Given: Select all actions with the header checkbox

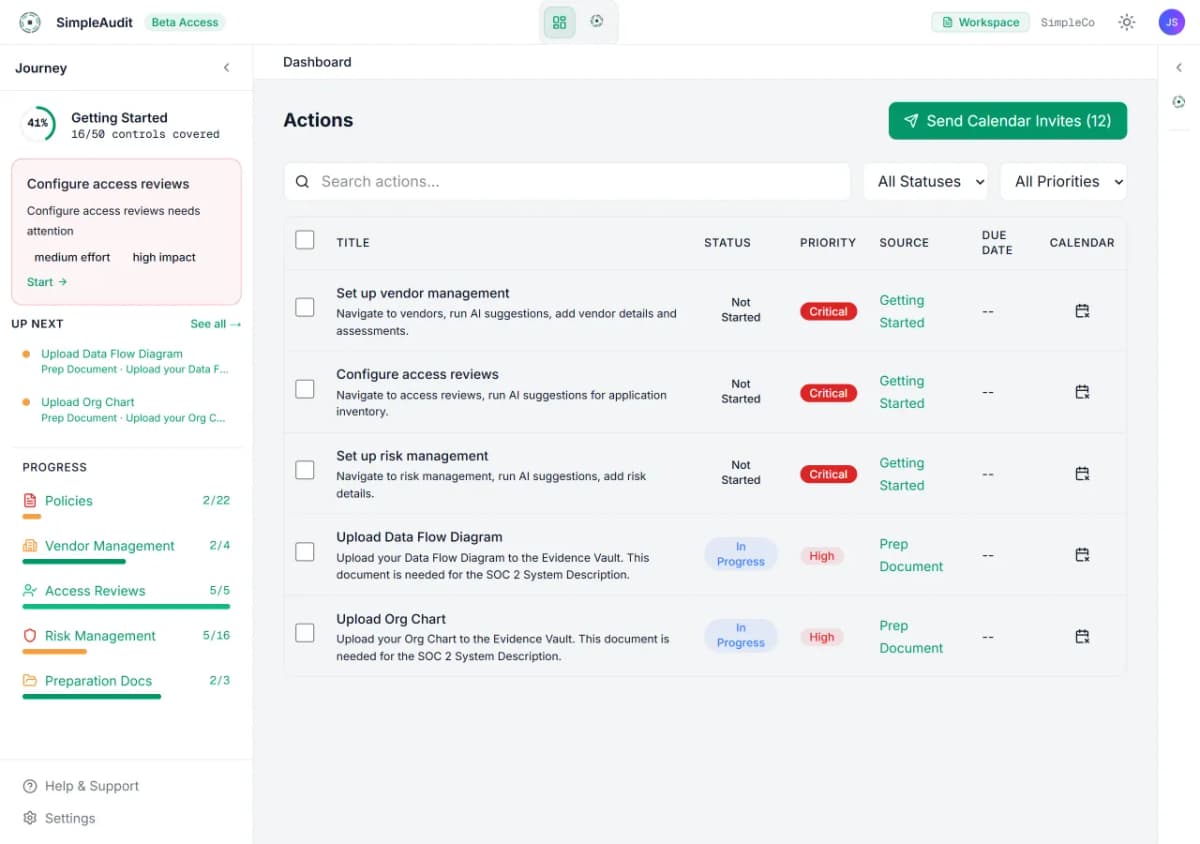Looking at the screenshot, I should click(305, 240).
